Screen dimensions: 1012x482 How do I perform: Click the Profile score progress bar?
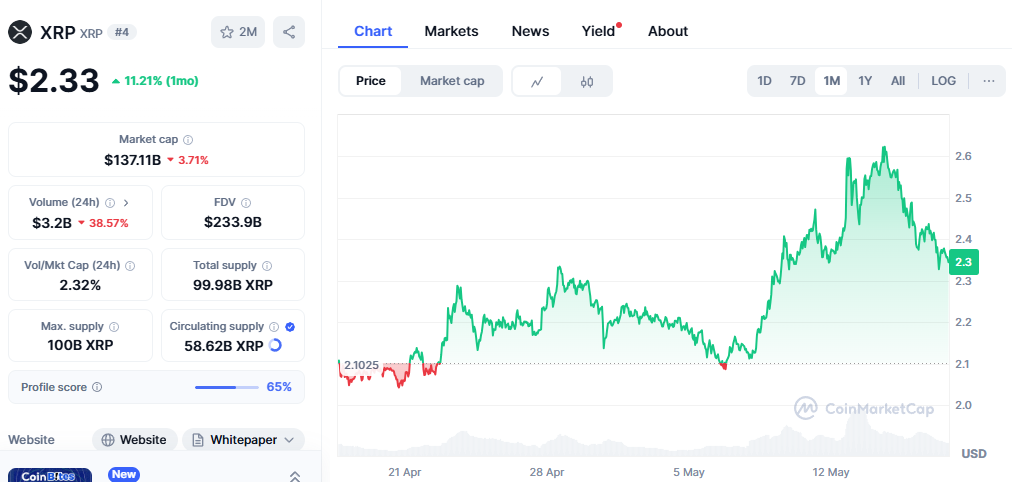(226, 387)
